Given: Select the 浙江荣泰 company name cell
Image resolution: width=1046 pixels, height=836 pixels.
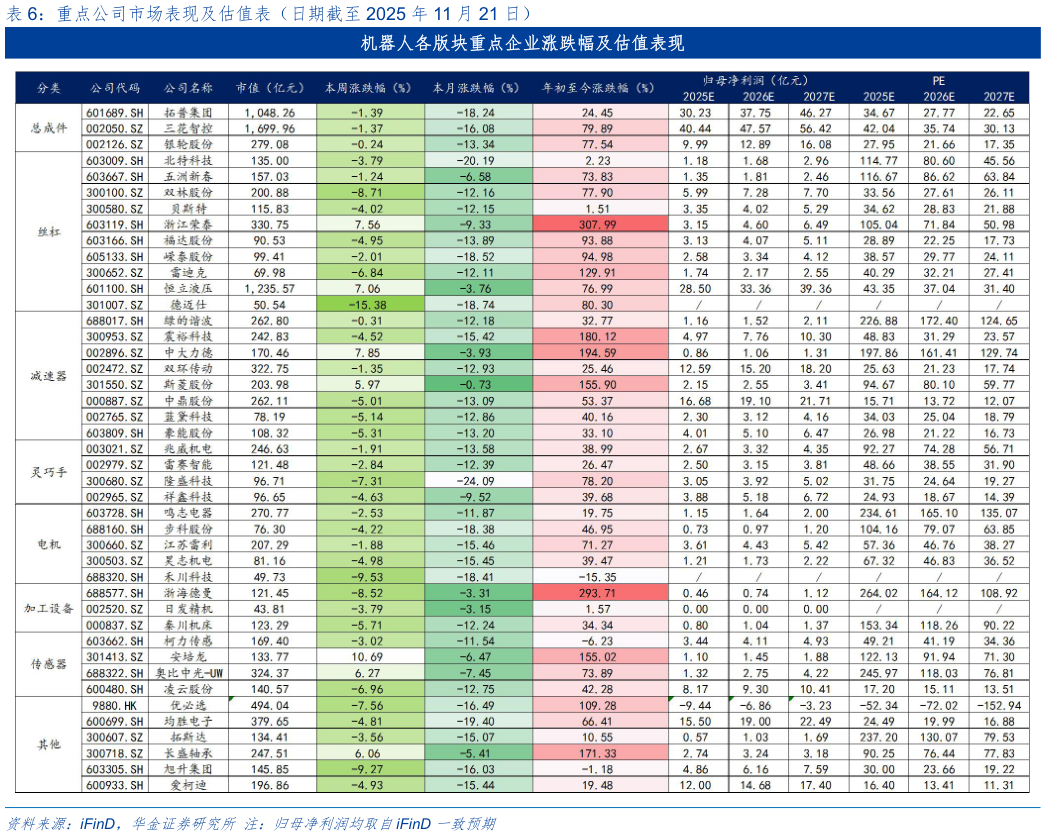Looking at the screenshot, I should click(x=189, y=225).
